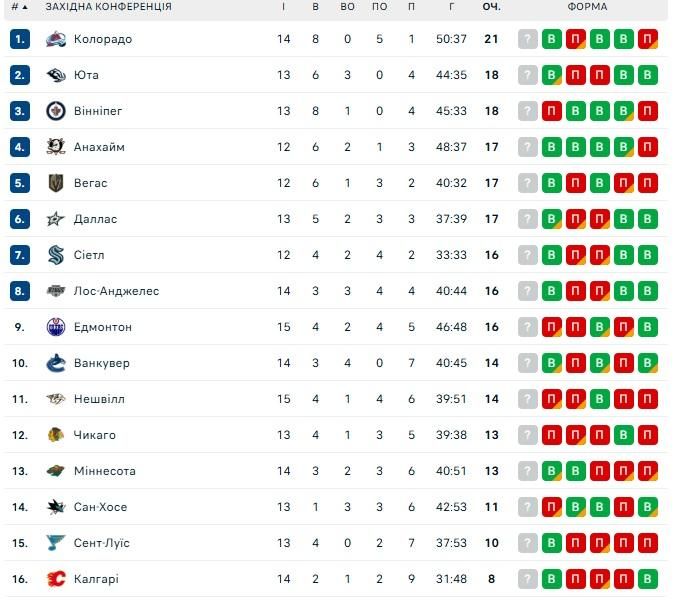Viewport: 679px width, 607px height.
Task: Click the Dallas Stars logo
Action: click(56, 220)
